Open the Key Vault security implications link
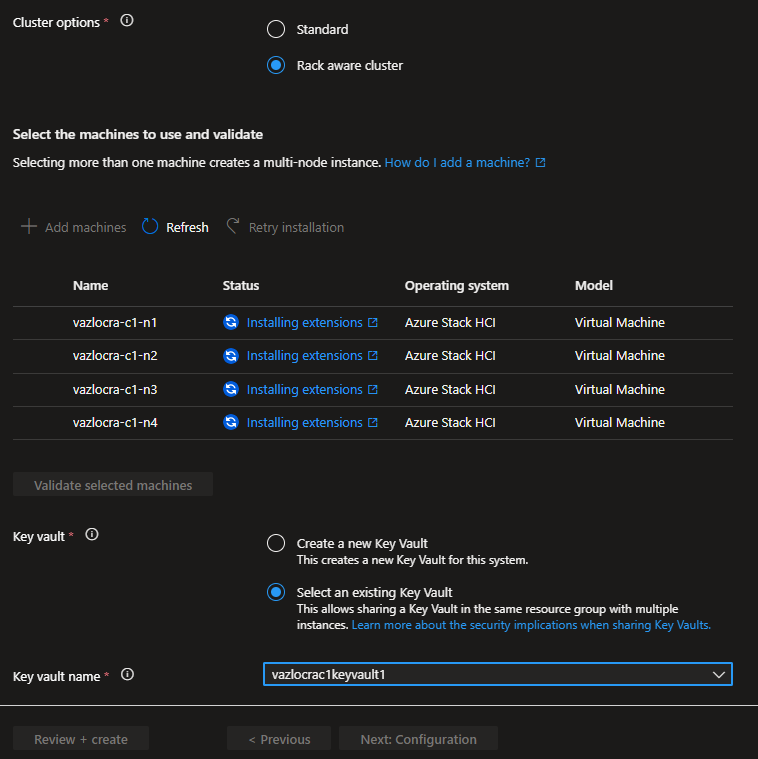 point(531,624)
